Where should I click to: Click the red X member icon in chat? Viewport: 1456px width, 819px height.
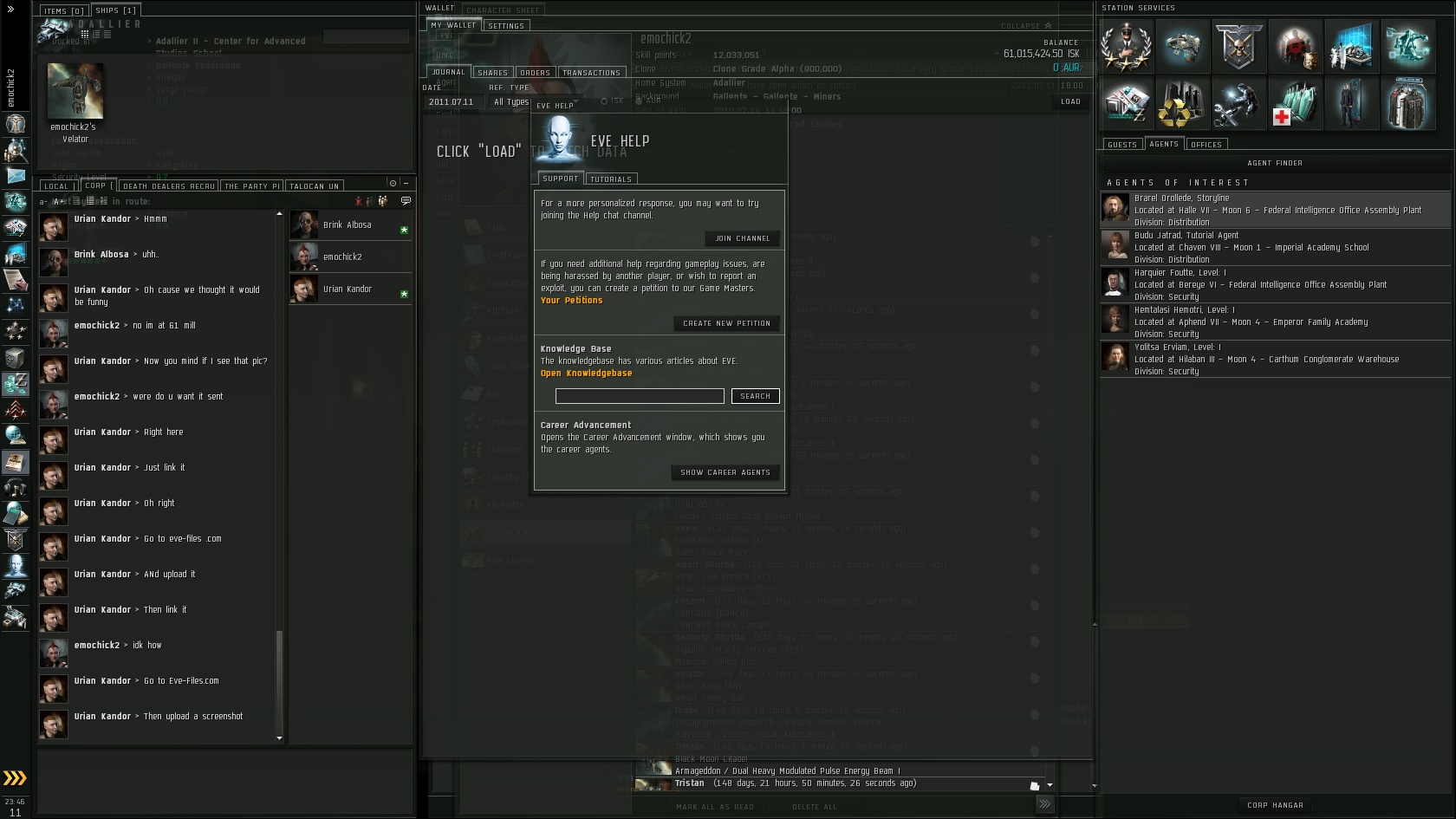click(358, 201)
